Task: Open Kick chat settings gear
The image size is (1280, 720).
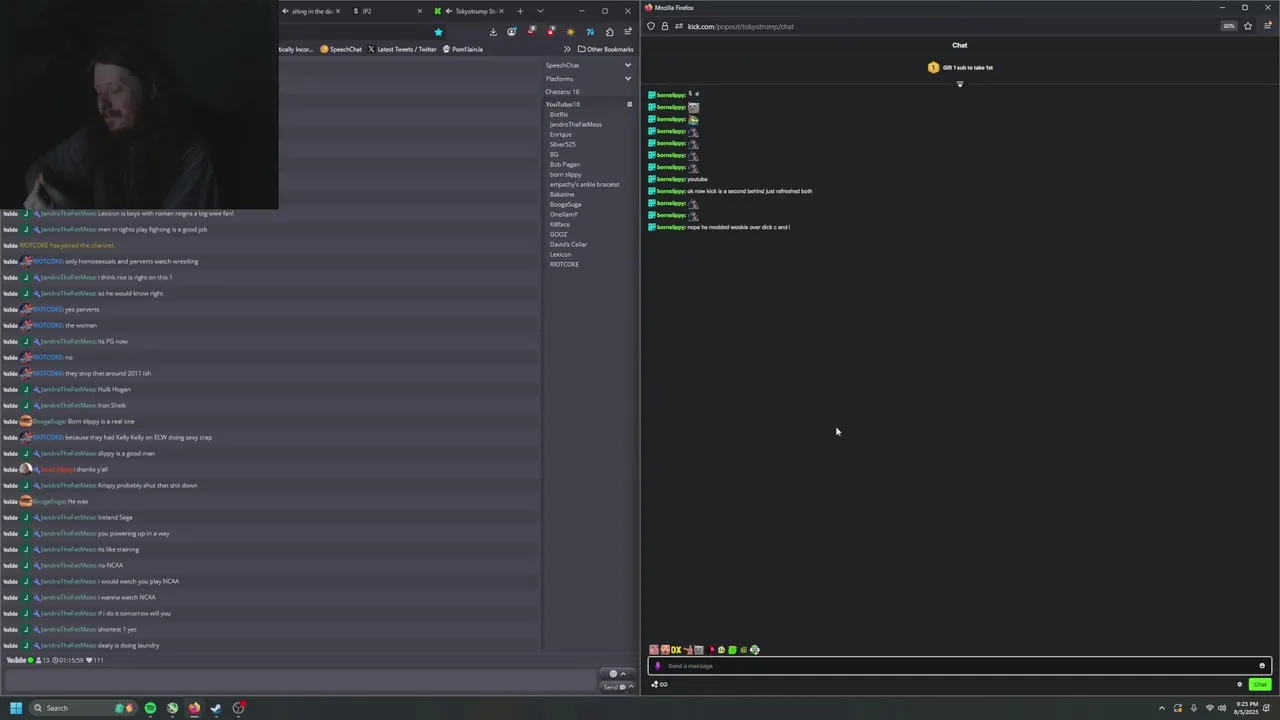Action: click(x=1240, y=685)
